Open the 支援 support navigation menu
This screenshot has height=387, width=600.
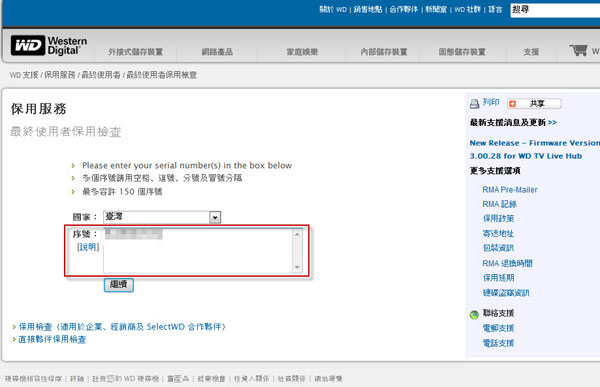(x=531, y=52)
